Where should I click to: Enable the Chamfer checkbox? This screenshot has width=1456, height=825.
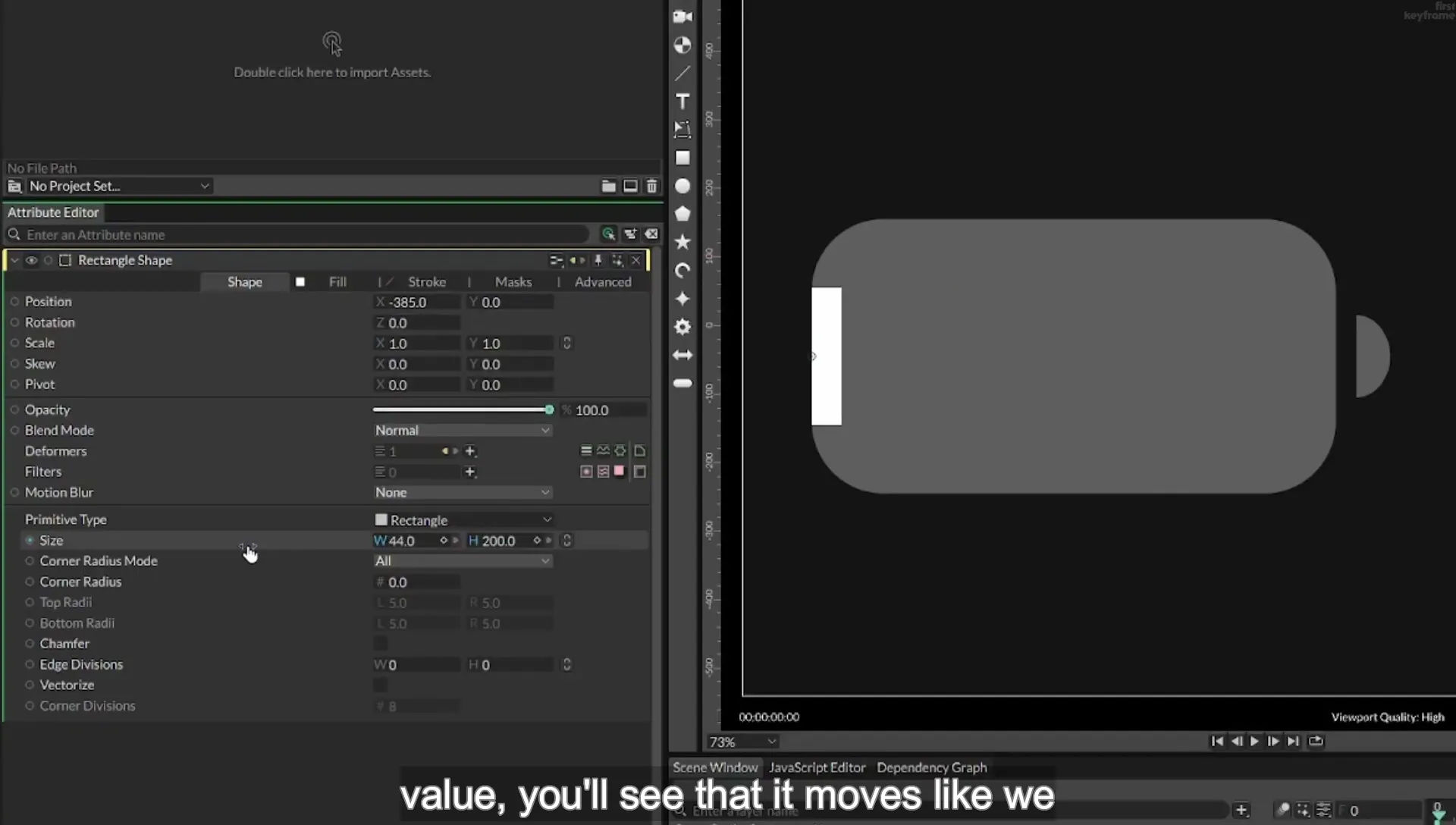[381, 644]
